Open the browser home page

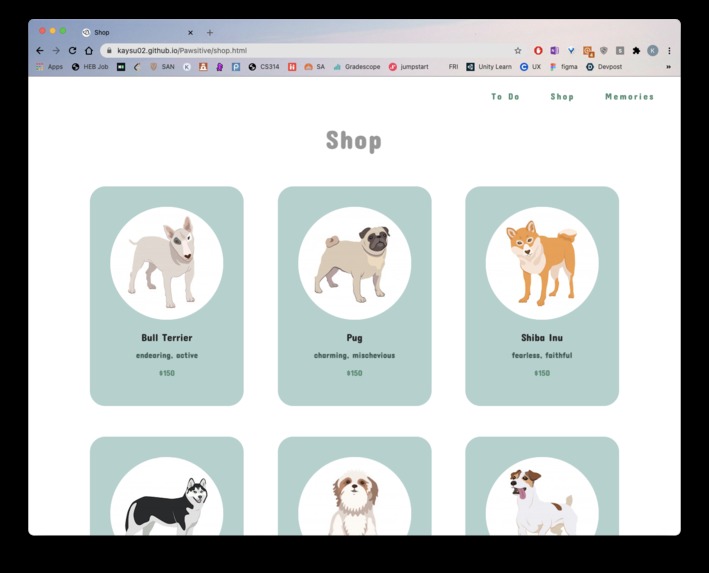(89, 51)
